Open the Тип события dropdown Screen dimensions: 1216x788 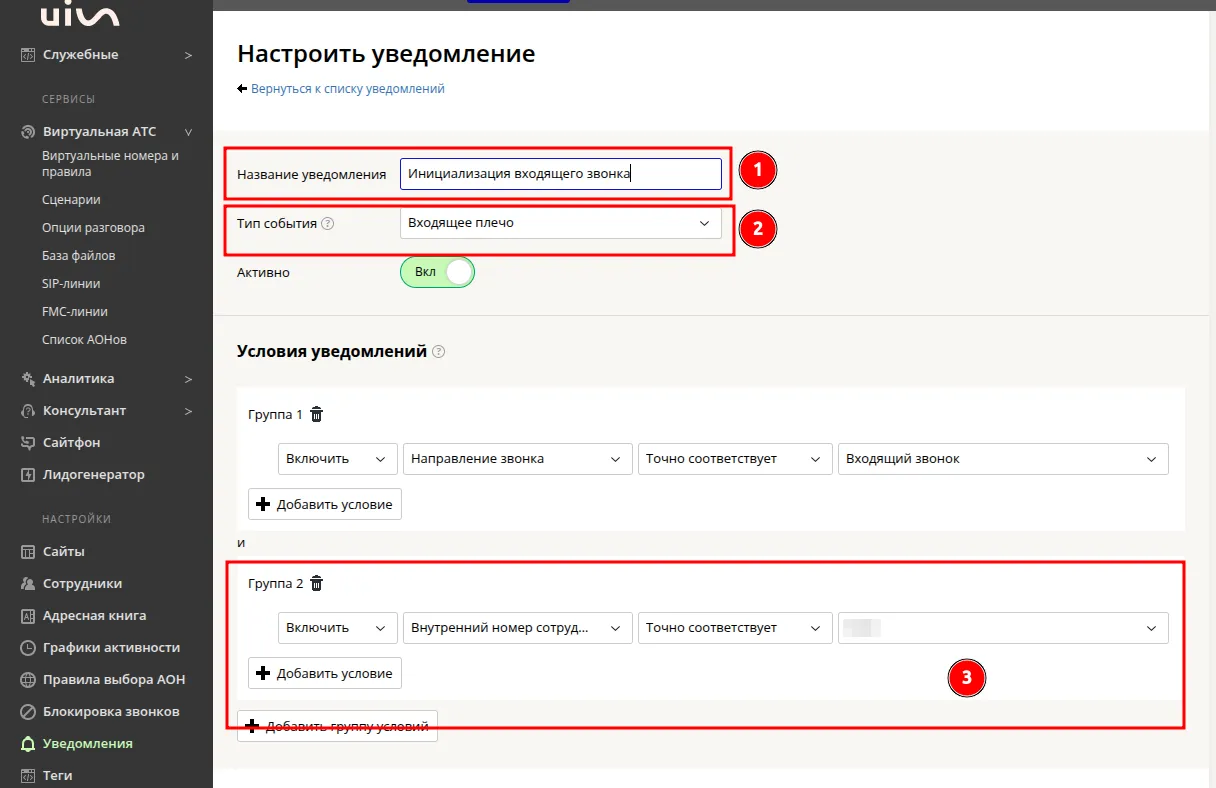pos(560,223)
